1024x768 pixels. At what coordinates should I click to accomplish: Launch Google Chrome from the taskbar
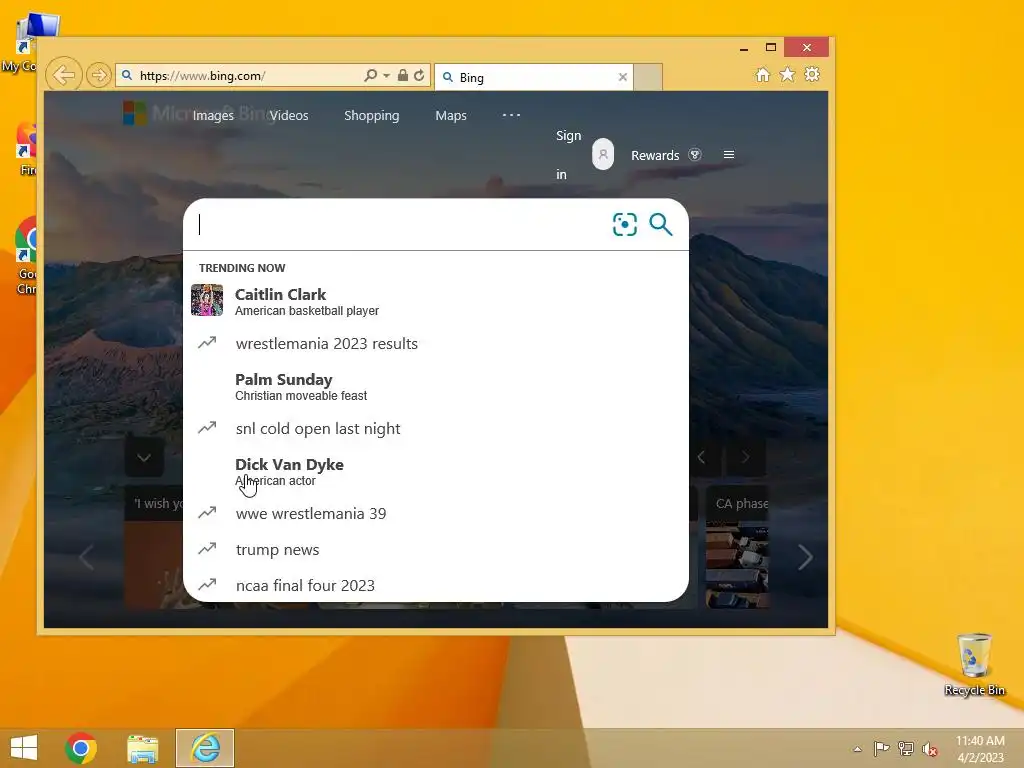[x=81, y=748]
